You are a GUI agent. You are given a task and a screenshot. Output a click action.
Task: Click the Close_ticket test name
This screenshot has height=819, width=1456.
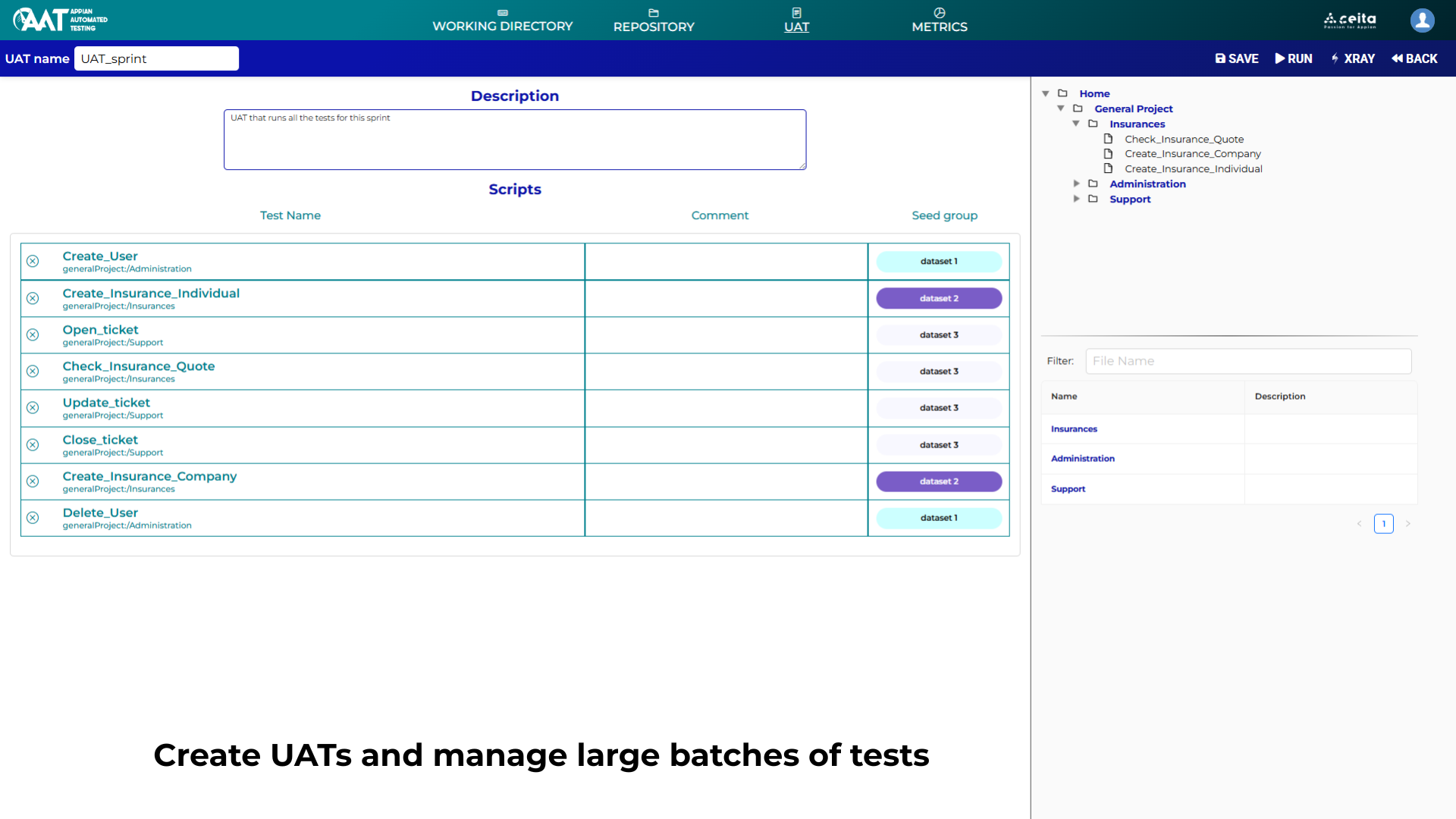click(100, 440)
